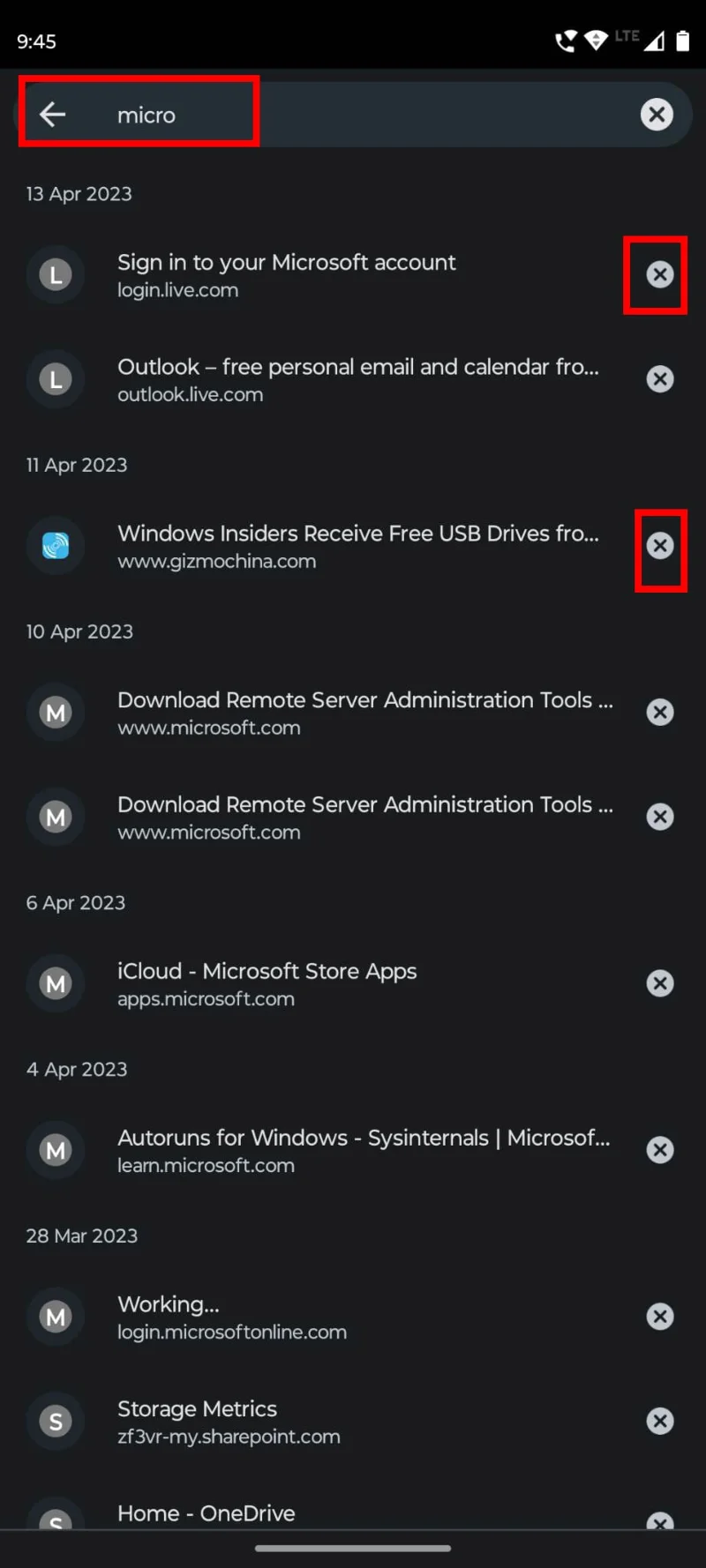Delete the Windows Insiders USB Drives entry
Image resolution: width=706 pixels, height=1568 pixels.
click(x=659, y=546)
